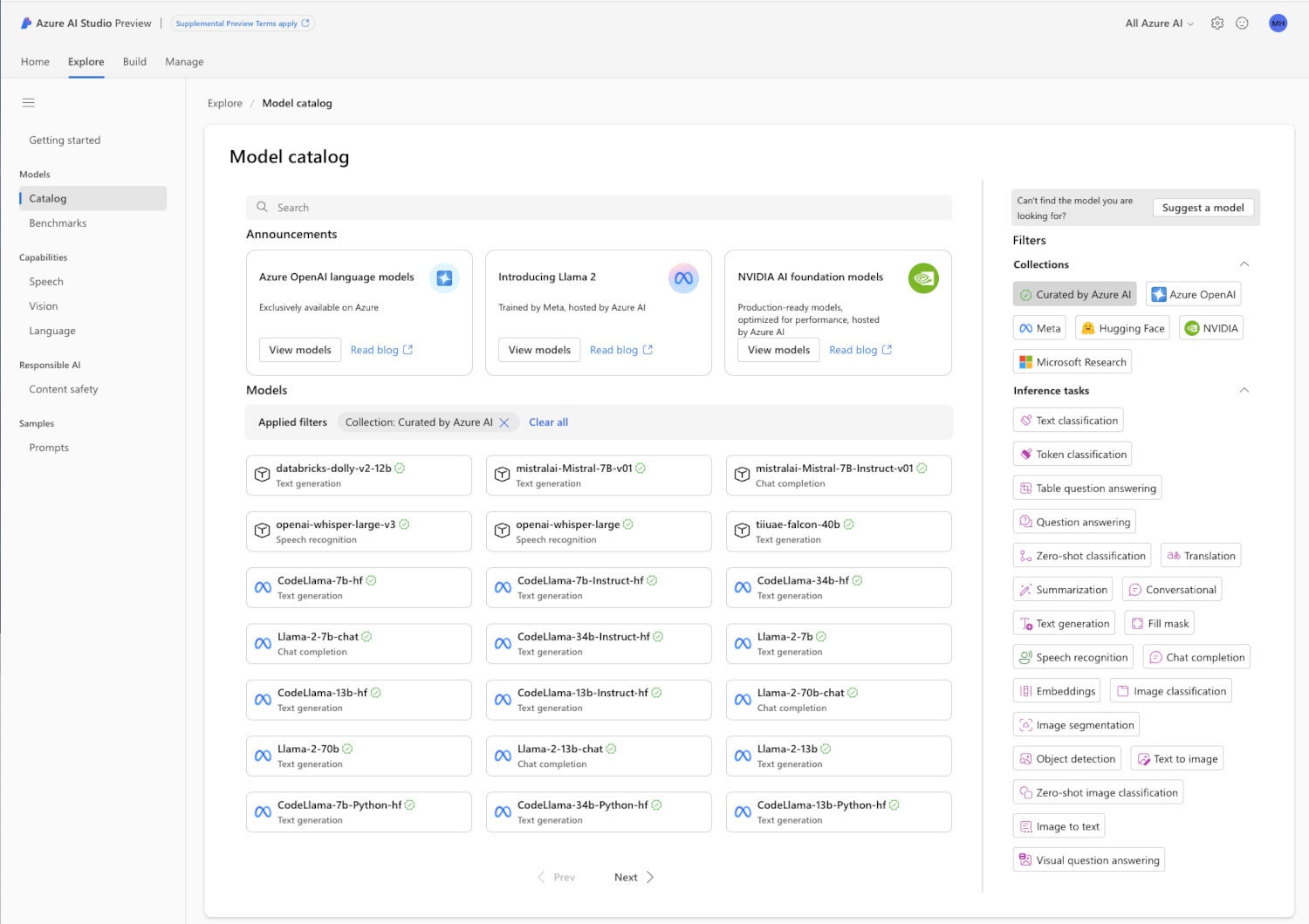Click the Meta icon of CodeLlama-7b-hf
Viewport: 1309px width, 924px height.
point(263,587)
